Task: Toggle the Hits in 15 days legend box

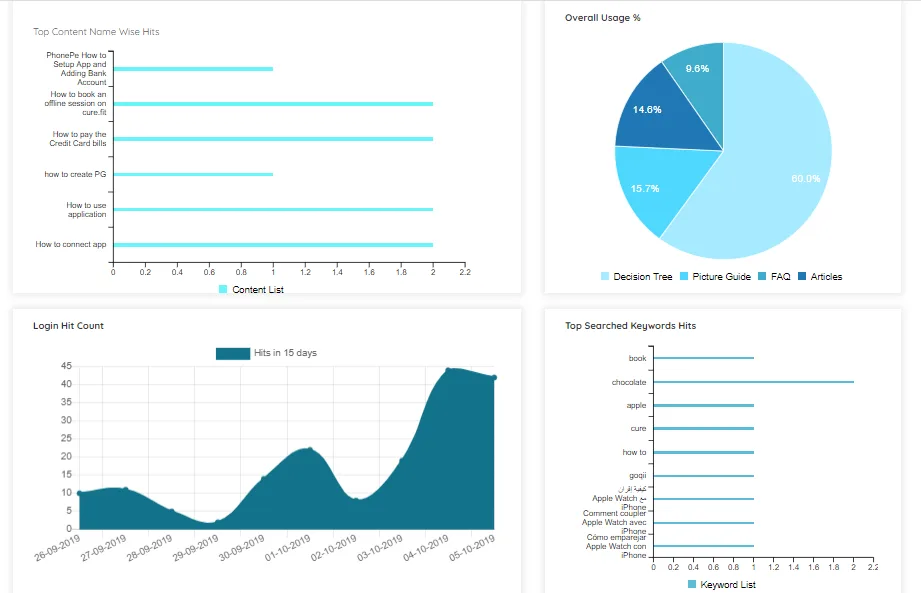Action: (x=233, y=353)
